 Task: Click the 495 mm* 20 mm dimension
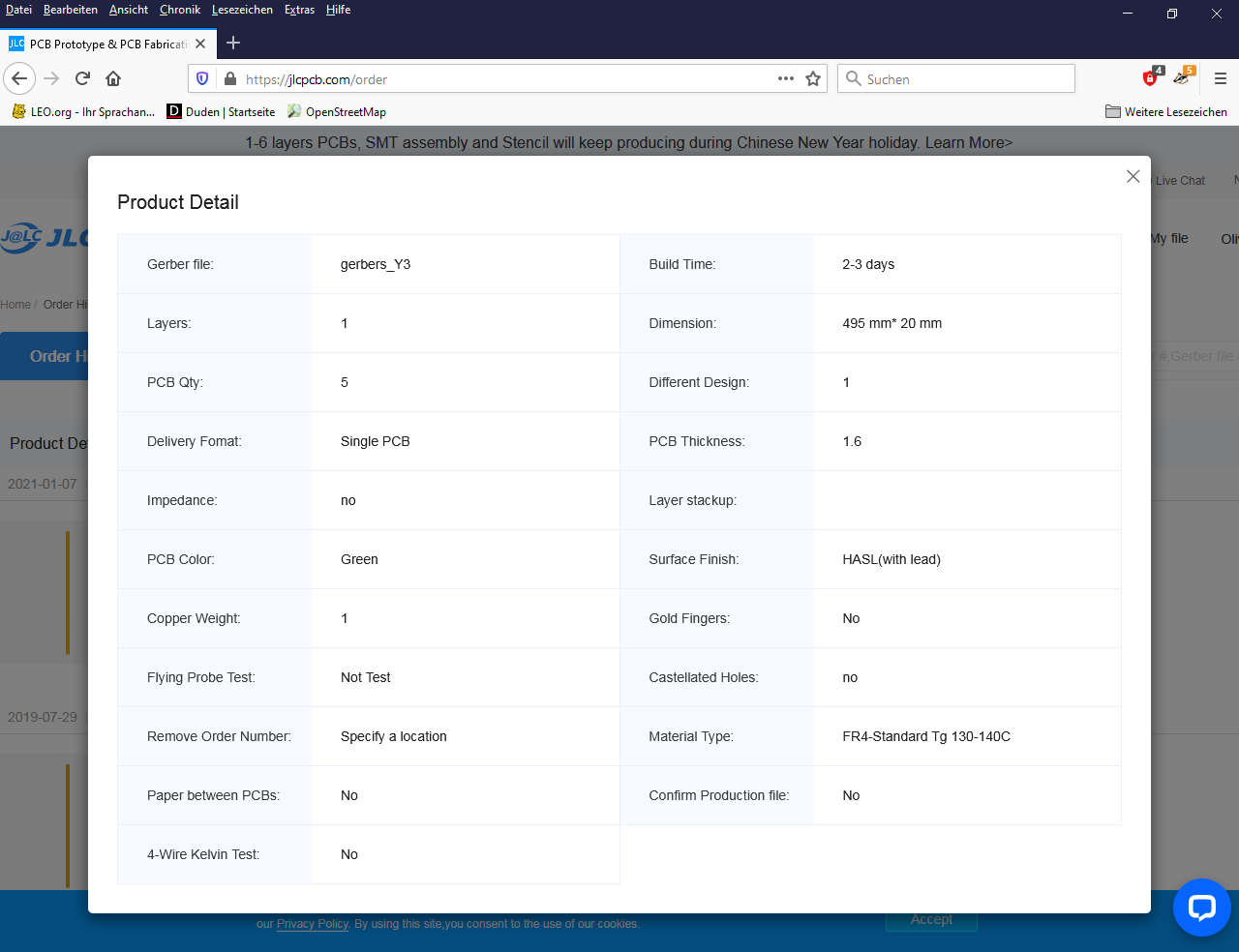coord(891,323)
